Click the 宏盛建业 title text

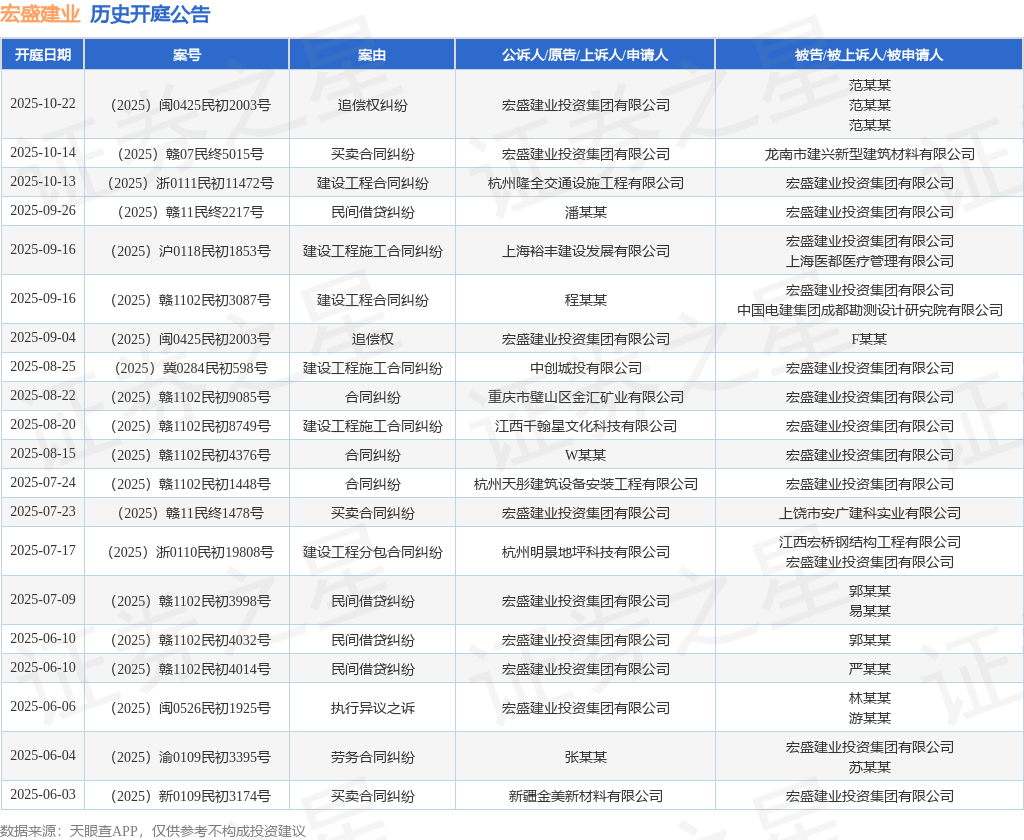coord(40,14)
